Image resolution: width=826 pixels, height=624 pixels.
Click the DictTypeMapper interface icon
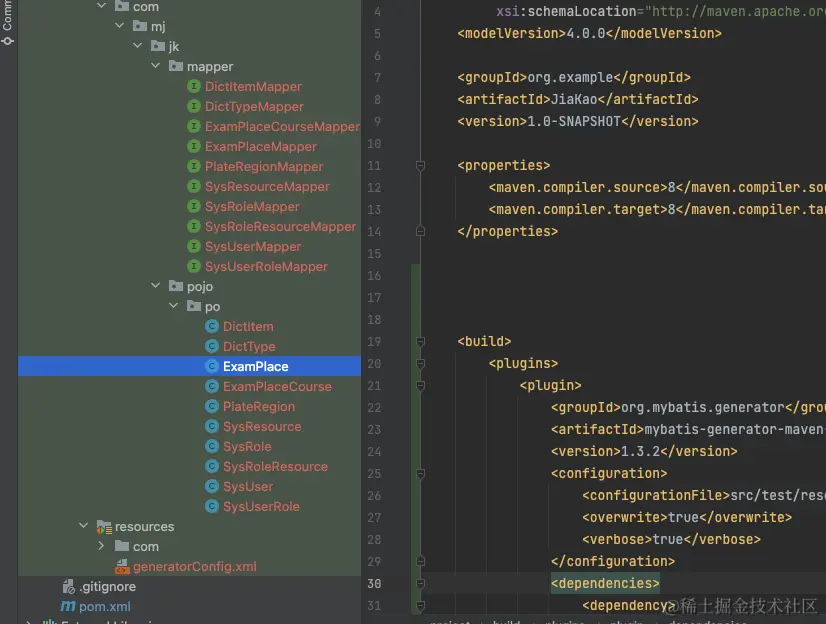pos(194,106)
